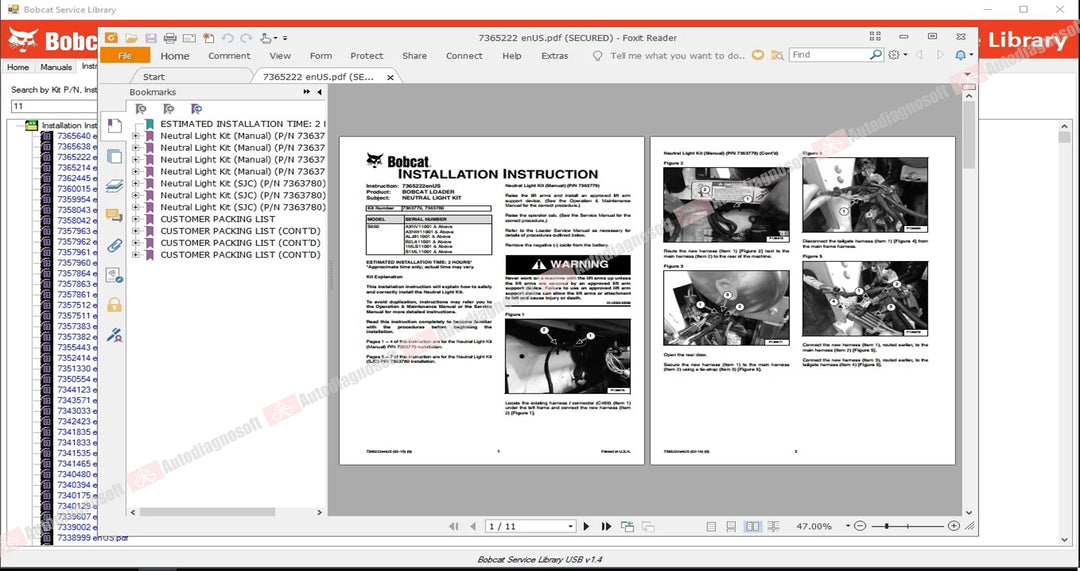Open the Pages thumbnails panel icon

[114, 156]
